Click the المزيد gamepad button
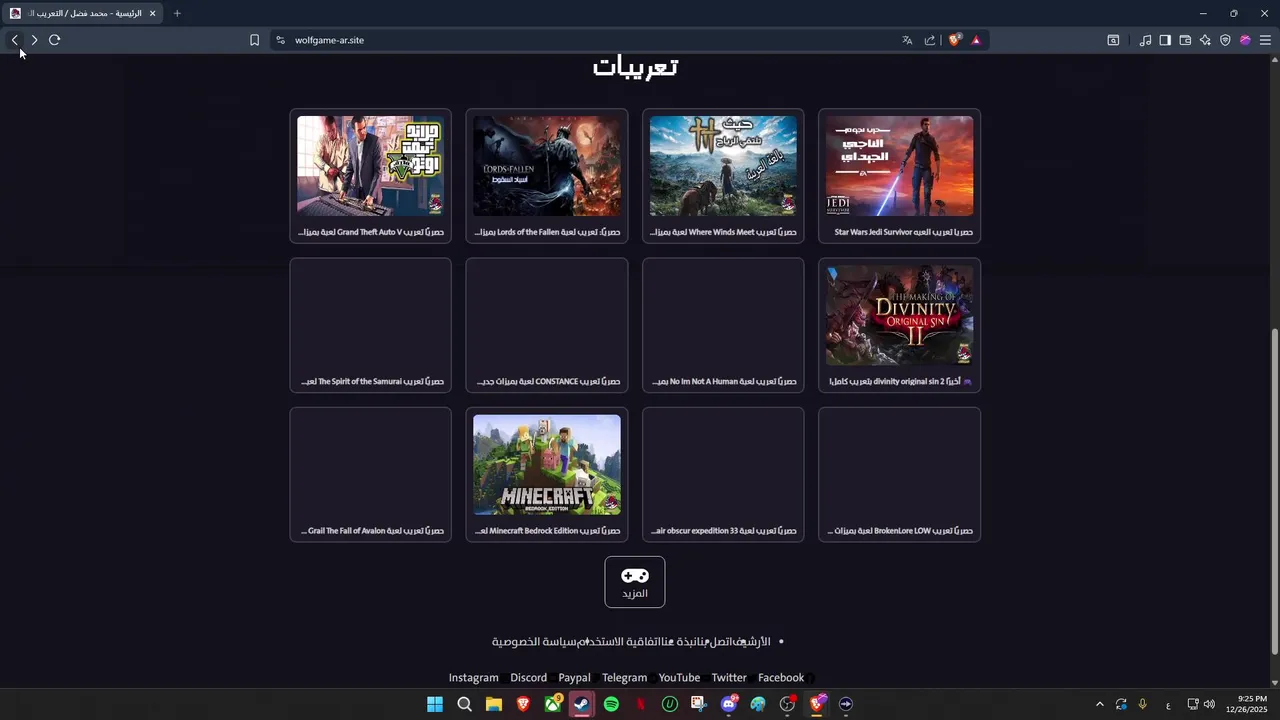1280x720 pixels. tap(635, 582)
